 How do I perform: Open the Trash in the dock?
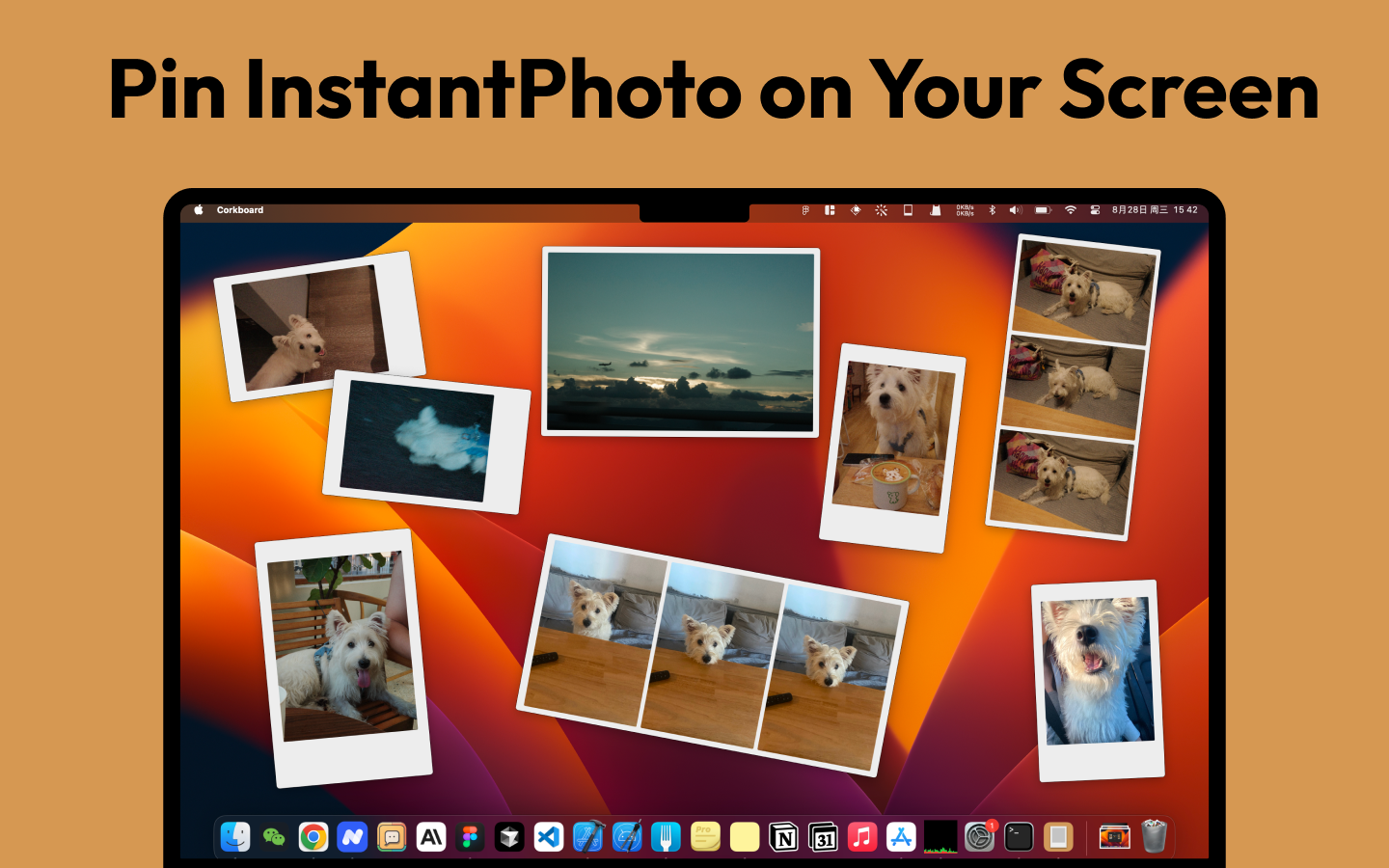coord(1154,836)
